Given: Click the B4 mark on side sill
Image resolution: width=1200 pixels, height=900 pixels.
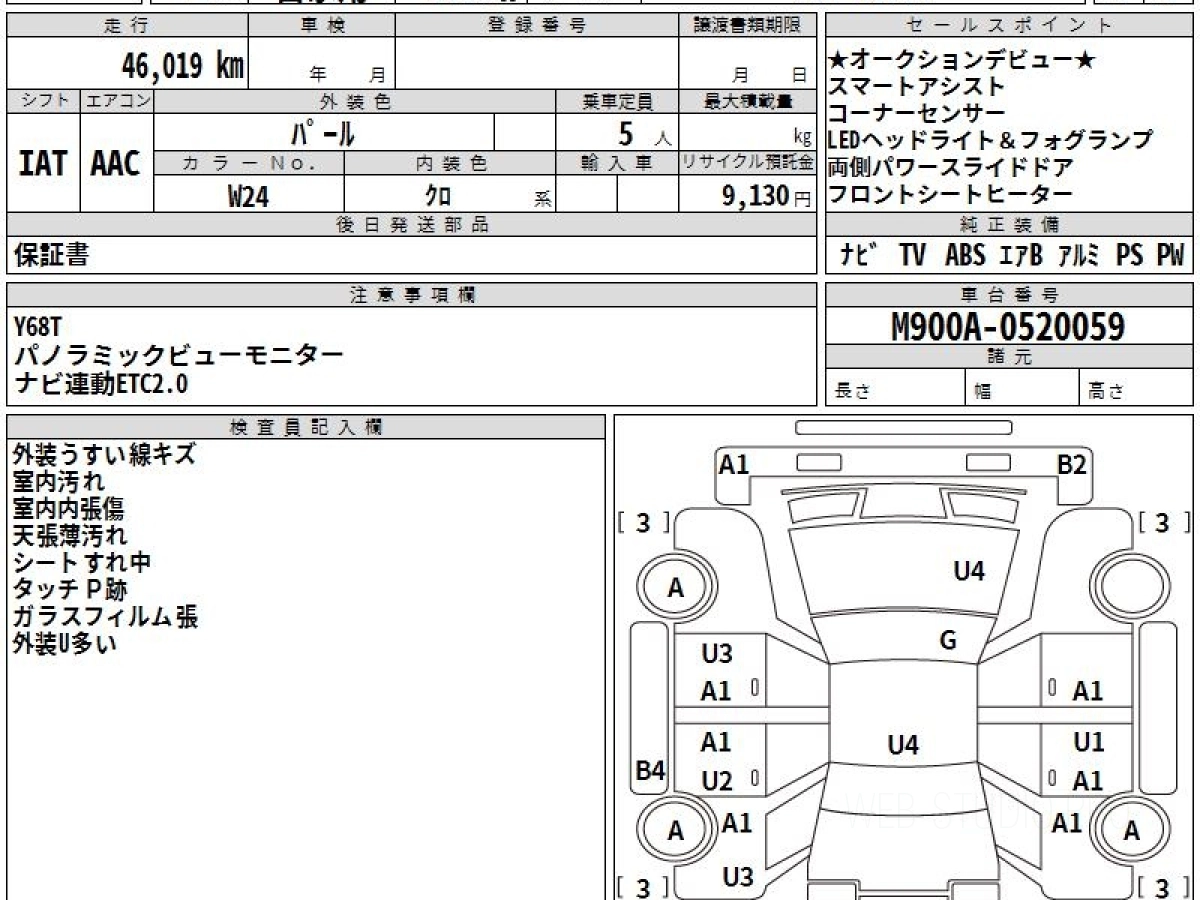Looking at the screenshot, I should point(651,770).
